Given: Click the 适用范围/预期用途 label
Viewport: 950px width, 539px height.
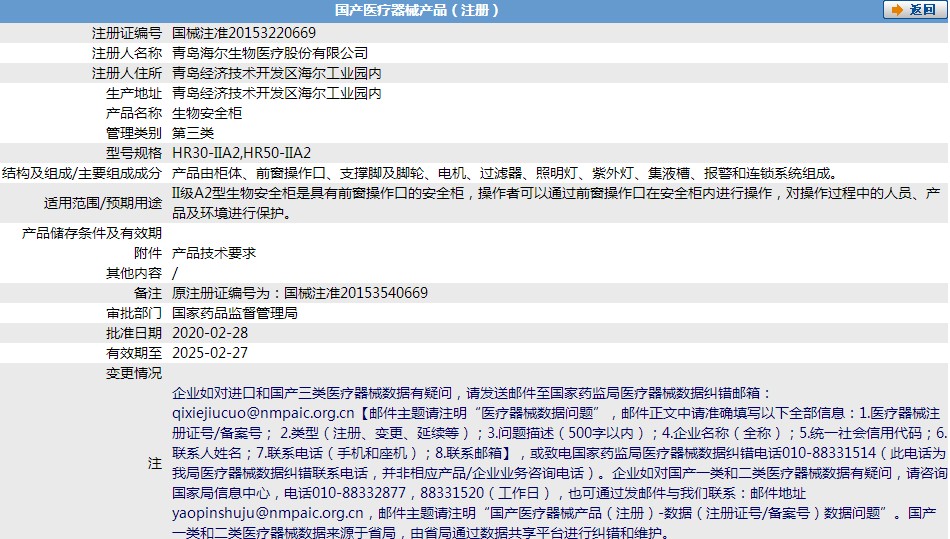Looking at the screenshot, I should (x=103, y=203).
